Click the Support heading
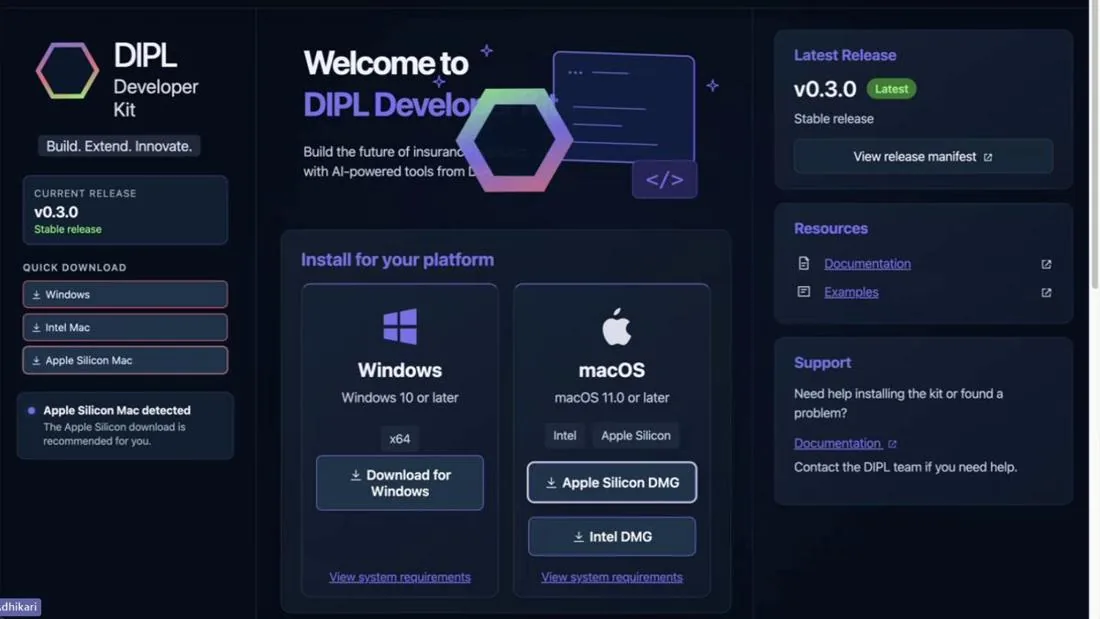This screenshot has height=619, width=1100. (822, 363)
